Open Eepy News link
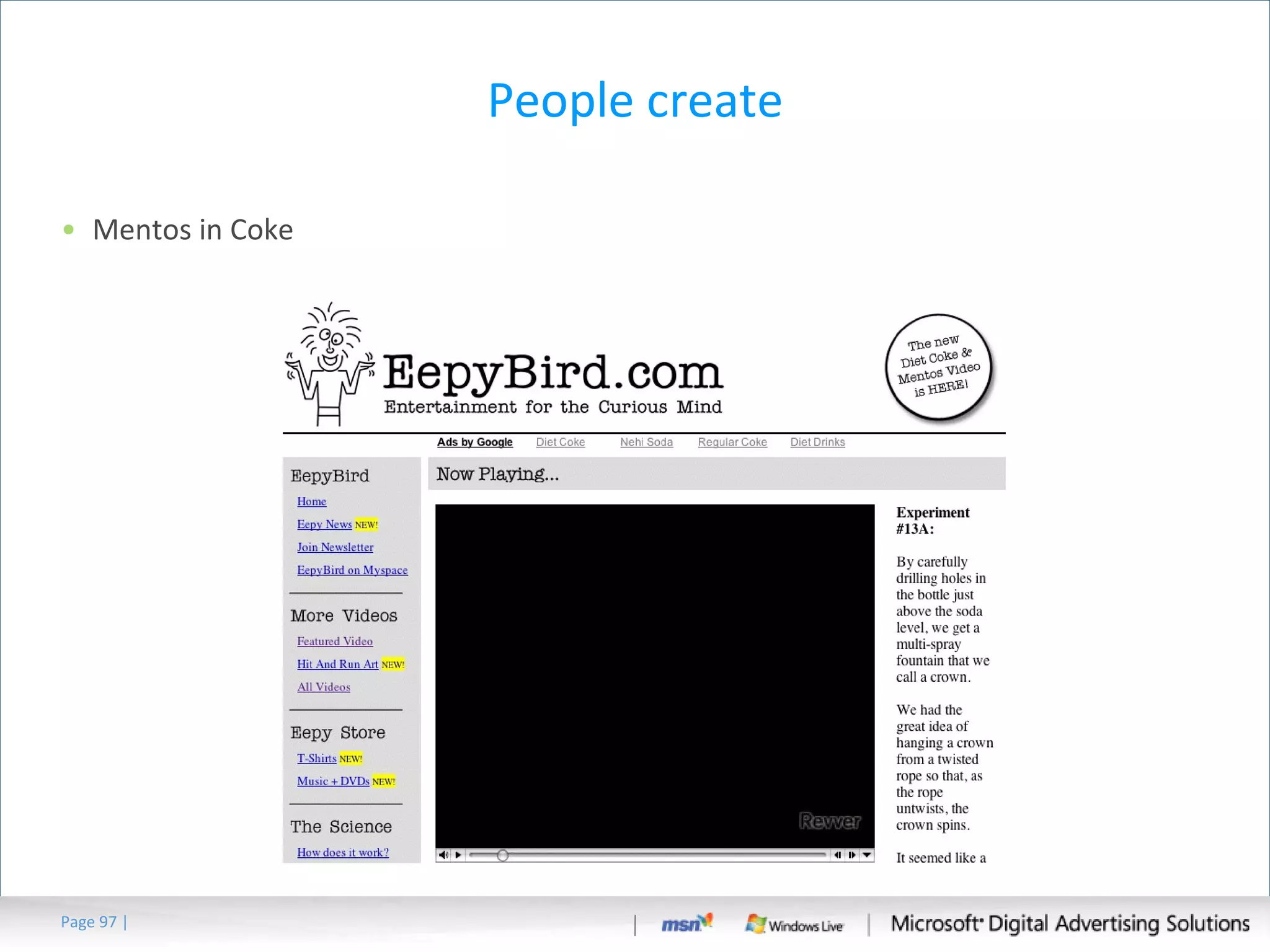This screenshot has height=952, width=1270. pos(324,524)
